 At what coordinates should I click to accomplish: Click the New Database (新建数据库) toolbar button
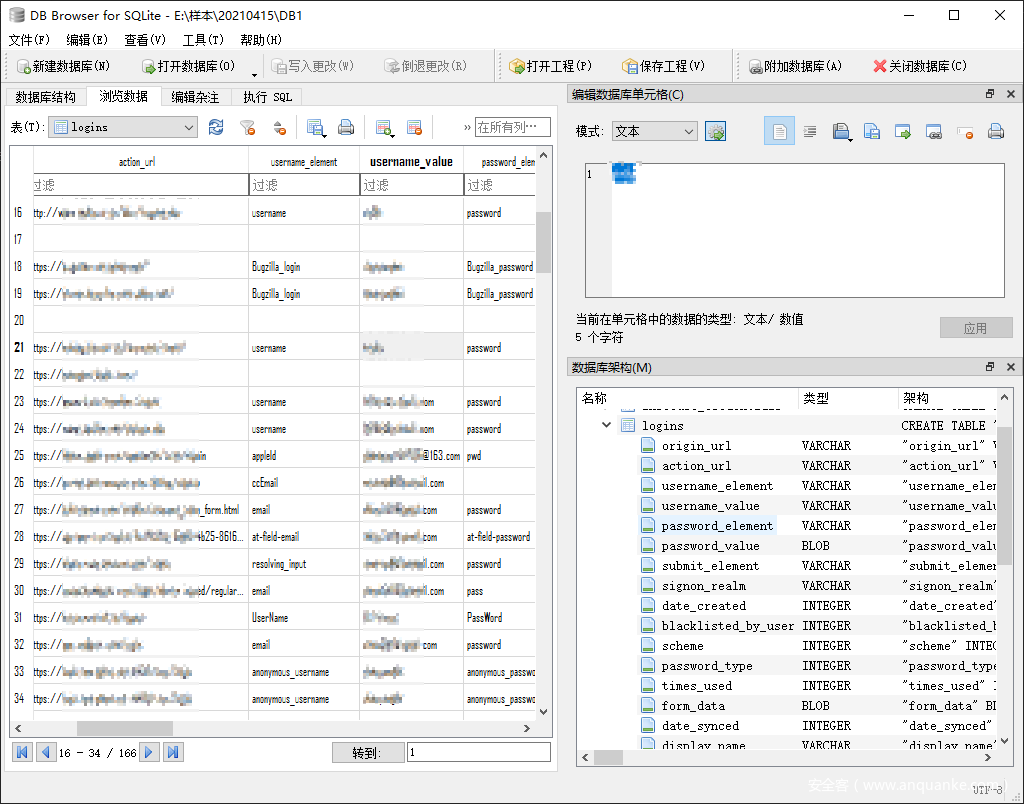click(x=63, y=66)
